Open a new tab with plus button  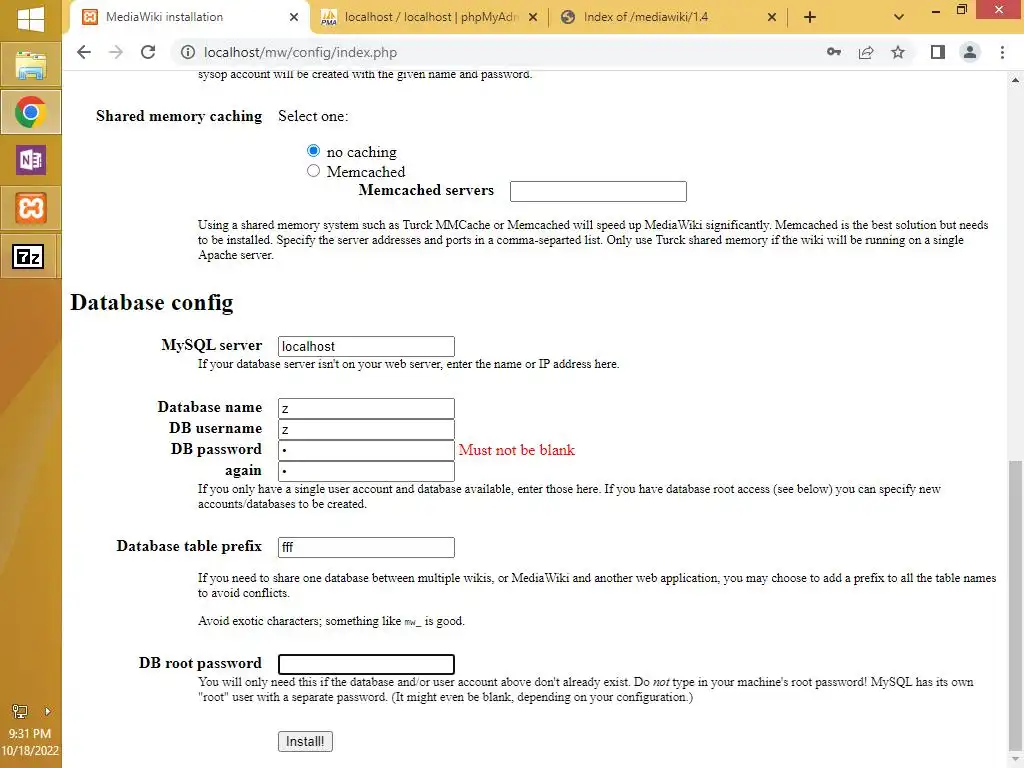(x=810, y=17)
